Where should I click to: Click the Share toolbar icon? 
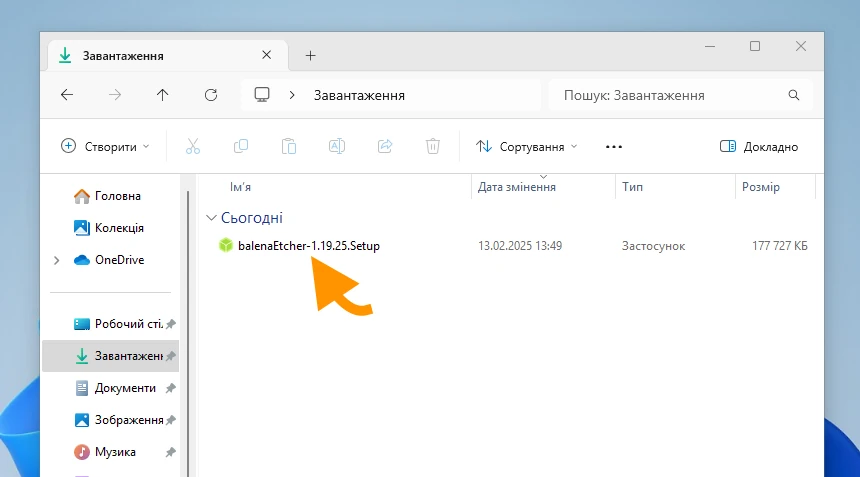[385, 146]
